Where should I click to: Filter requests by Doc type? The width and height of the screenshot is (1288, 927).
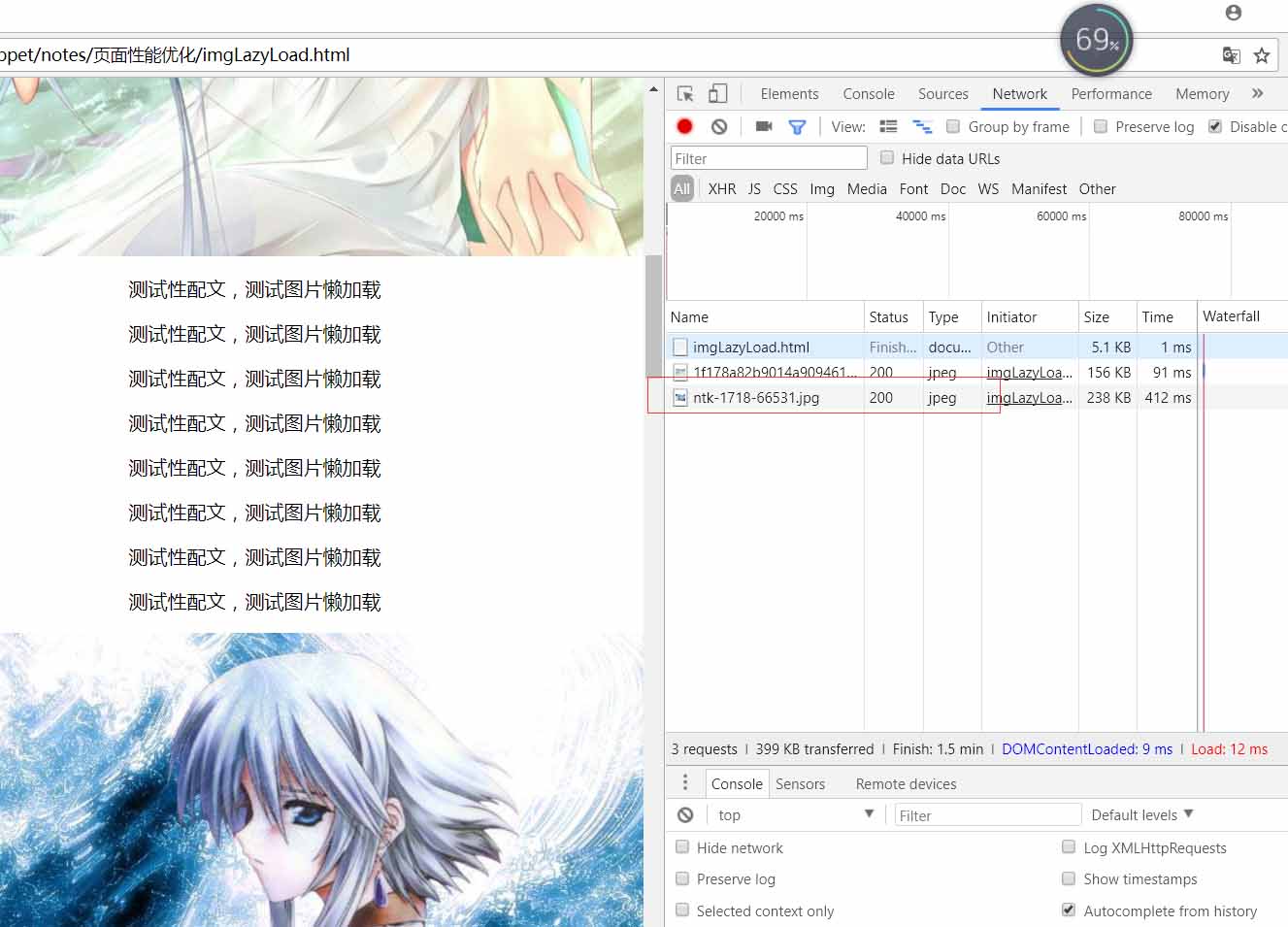click(953, 189)
